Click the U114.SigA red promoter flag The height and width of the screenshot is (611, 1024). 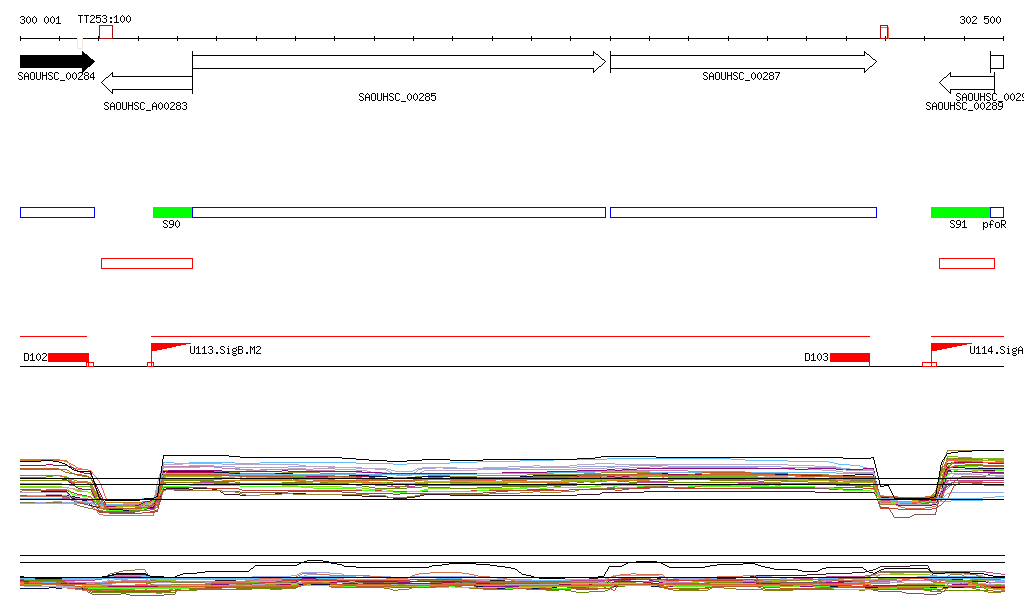(x=949, y=347)
